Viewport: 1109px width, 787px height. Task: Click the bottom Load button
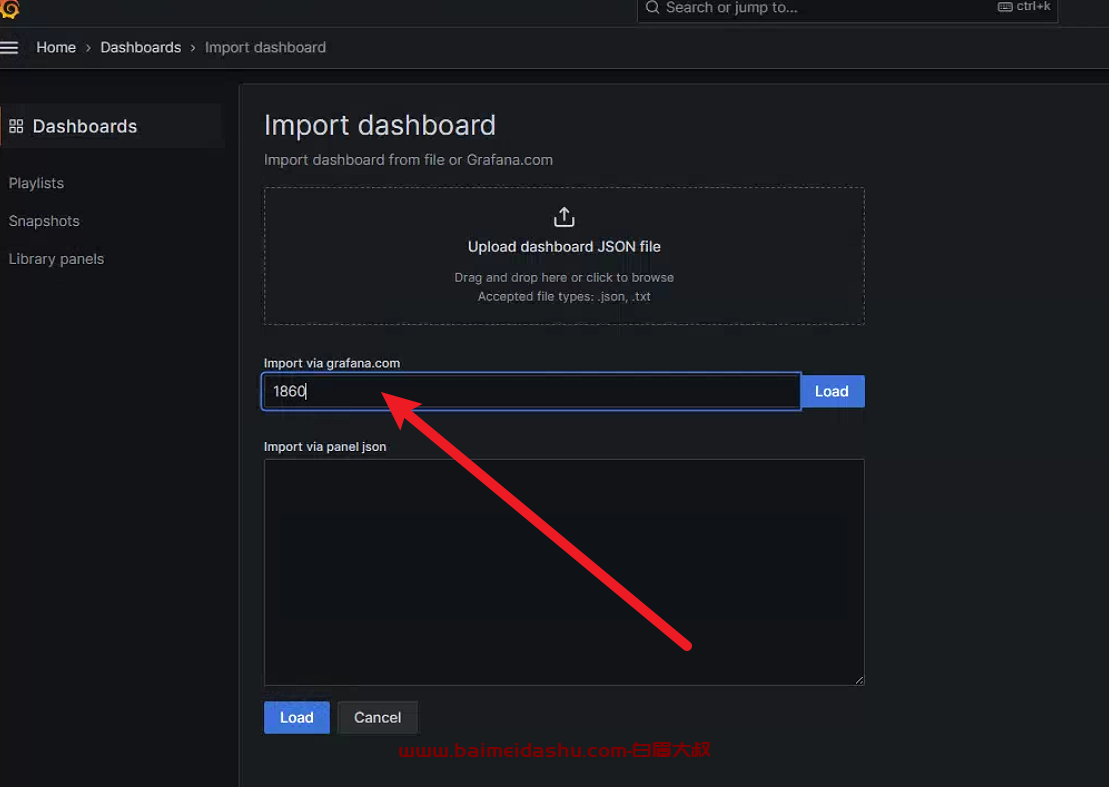[296, 717]
